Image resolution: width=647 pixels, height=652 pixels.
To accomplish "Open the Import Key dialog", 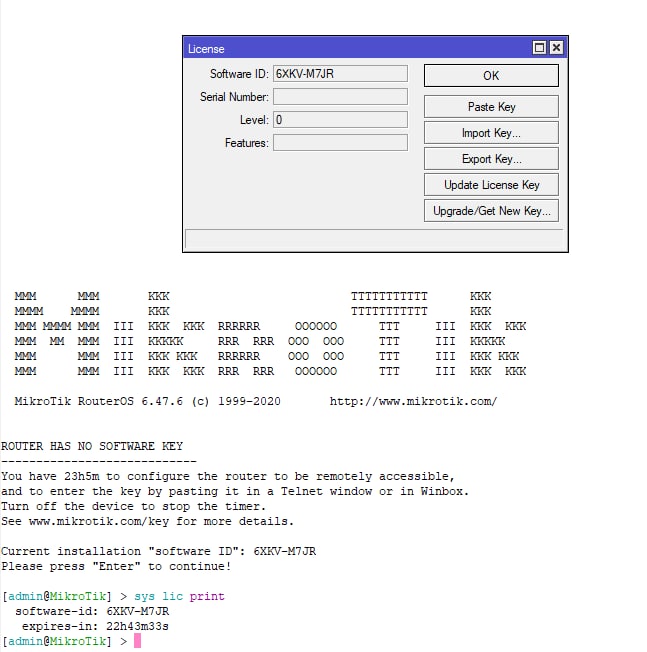I will [x=491, y=133].
